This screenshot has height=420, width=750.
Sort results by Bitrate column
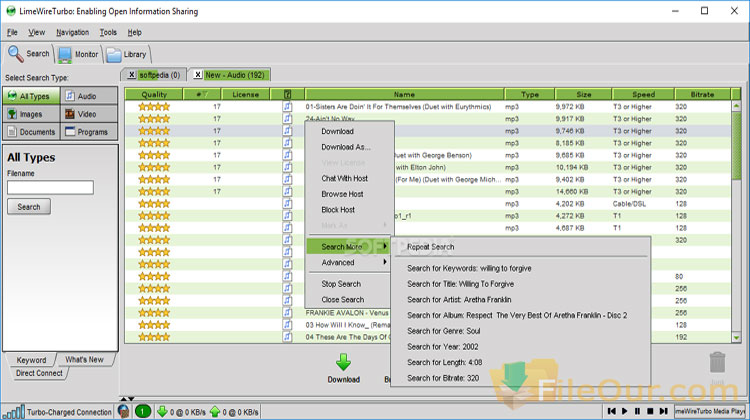pyautogui.click(x=702, y=94)
